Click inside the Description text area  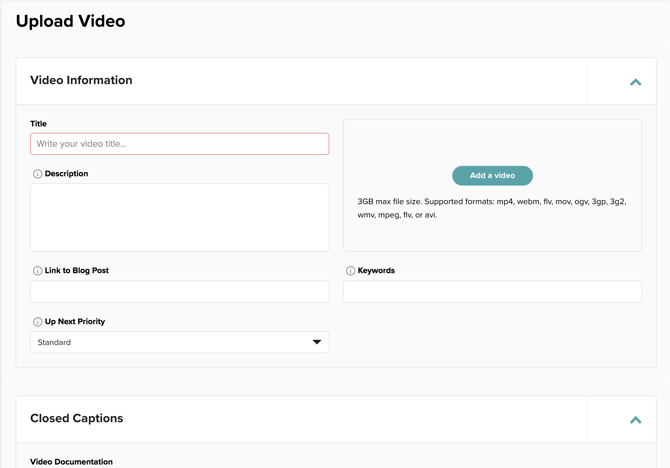pos(179,217)
